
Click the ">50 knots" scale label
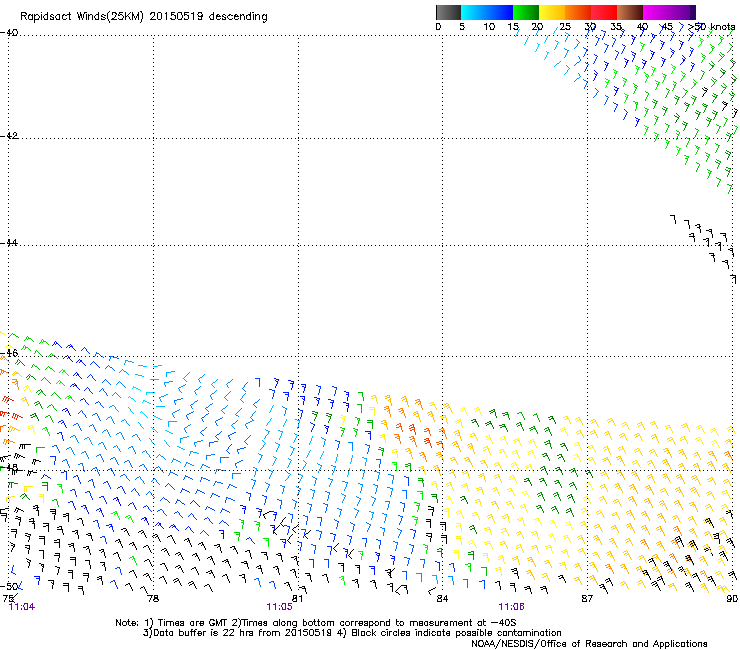point(712,27)
